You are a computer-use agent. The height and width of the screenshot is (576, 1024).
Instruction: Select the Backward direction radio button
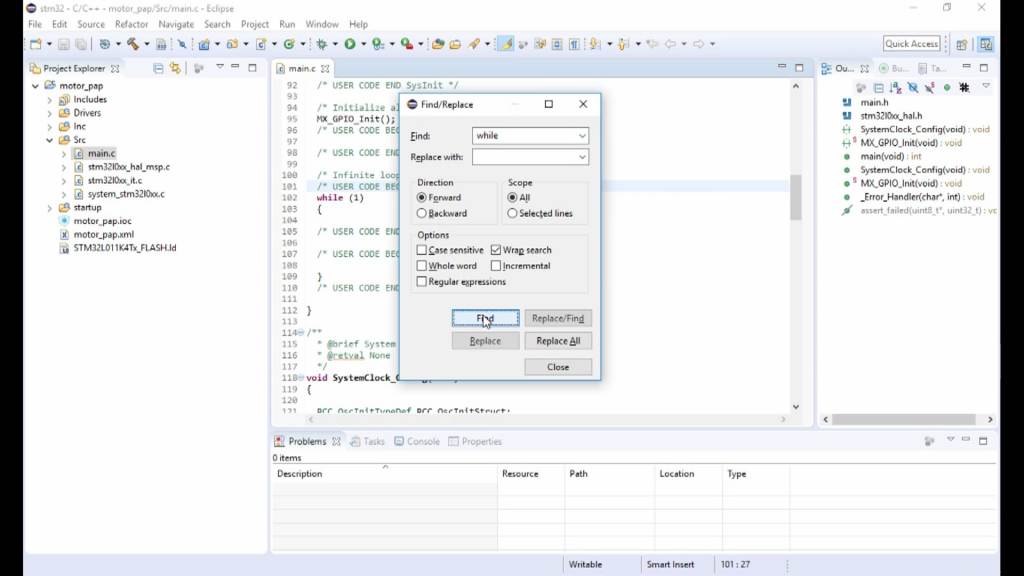[x=422, y=213]
